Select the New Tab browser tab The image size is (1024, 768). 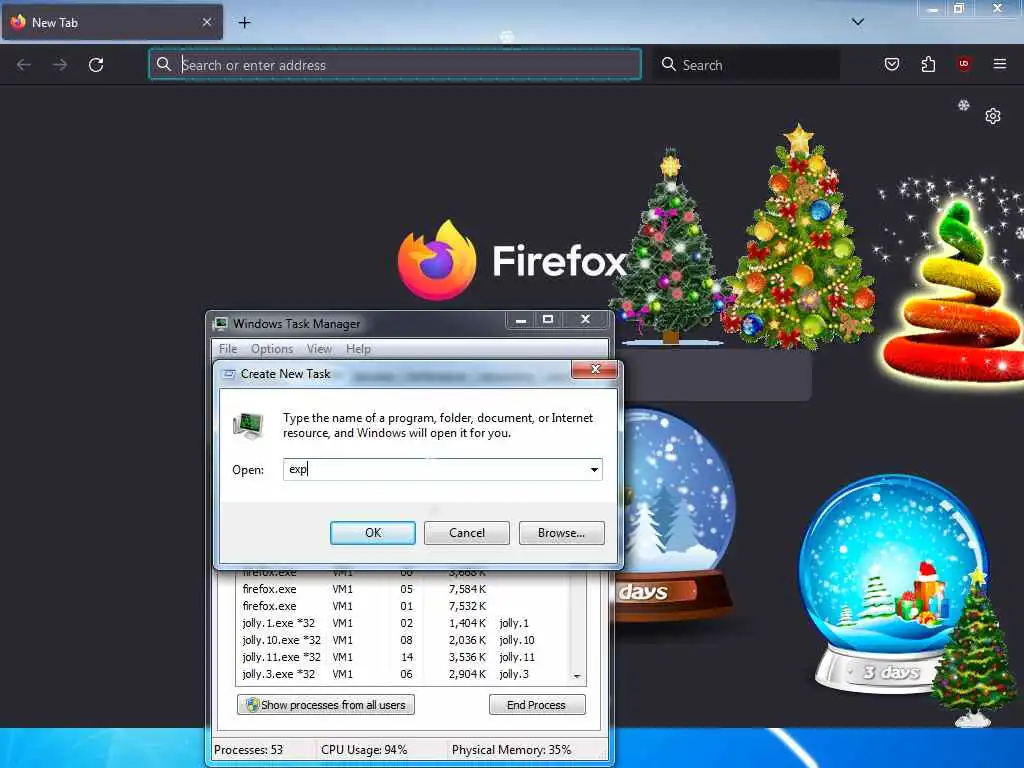112,23
